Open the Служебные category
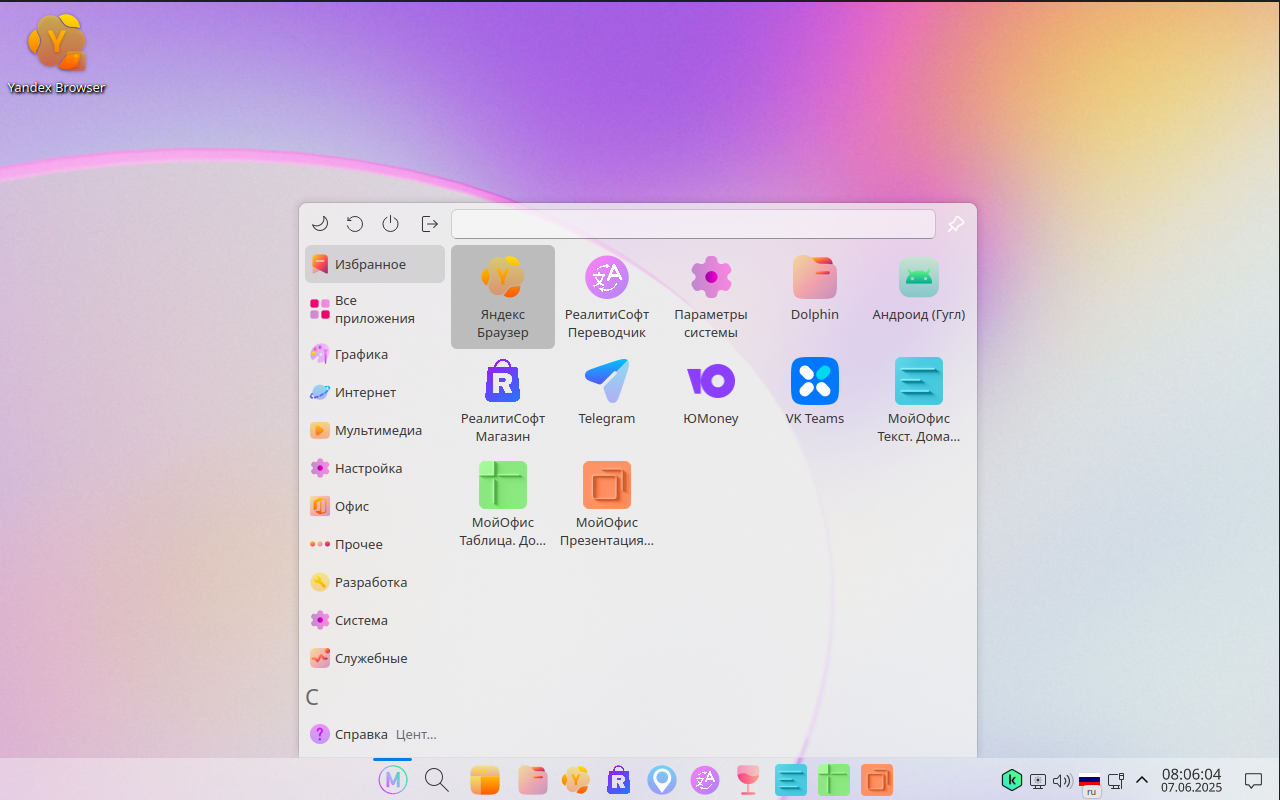 (375, 658)
